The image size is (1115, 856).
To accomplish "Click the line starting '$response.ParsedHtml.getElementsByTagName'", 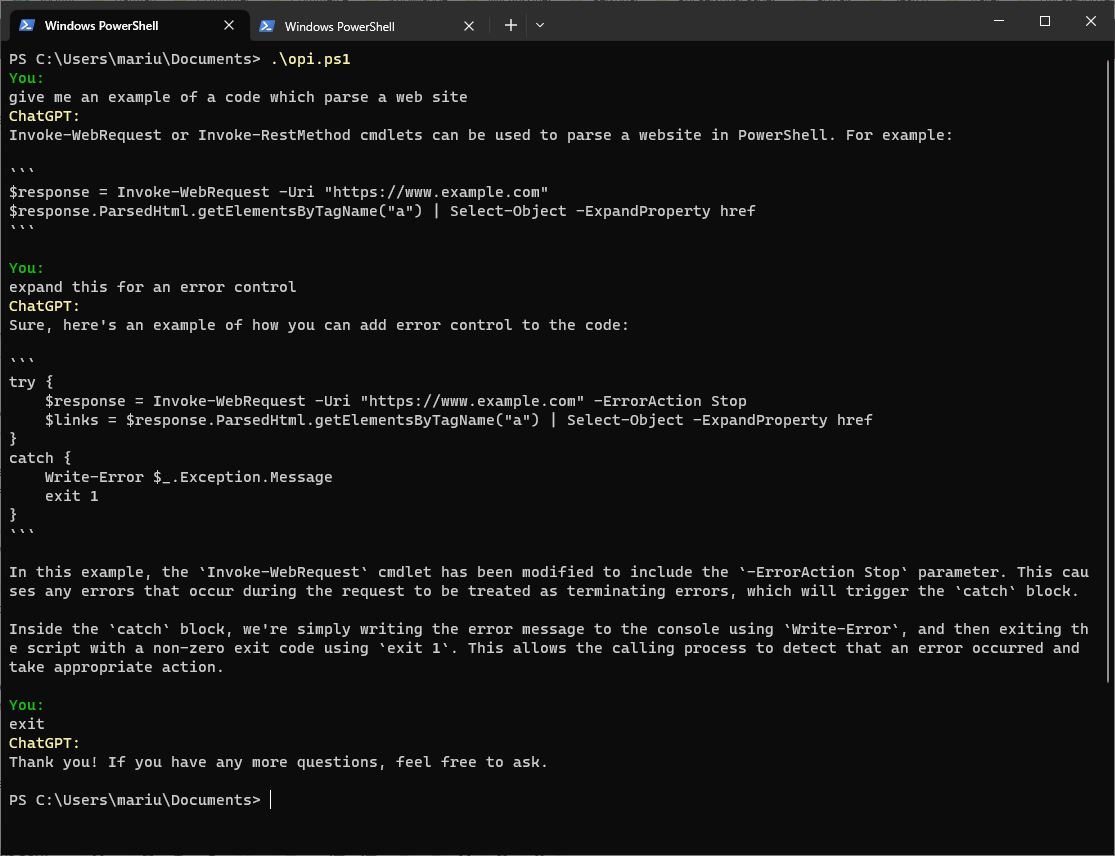I will [382, 211].
